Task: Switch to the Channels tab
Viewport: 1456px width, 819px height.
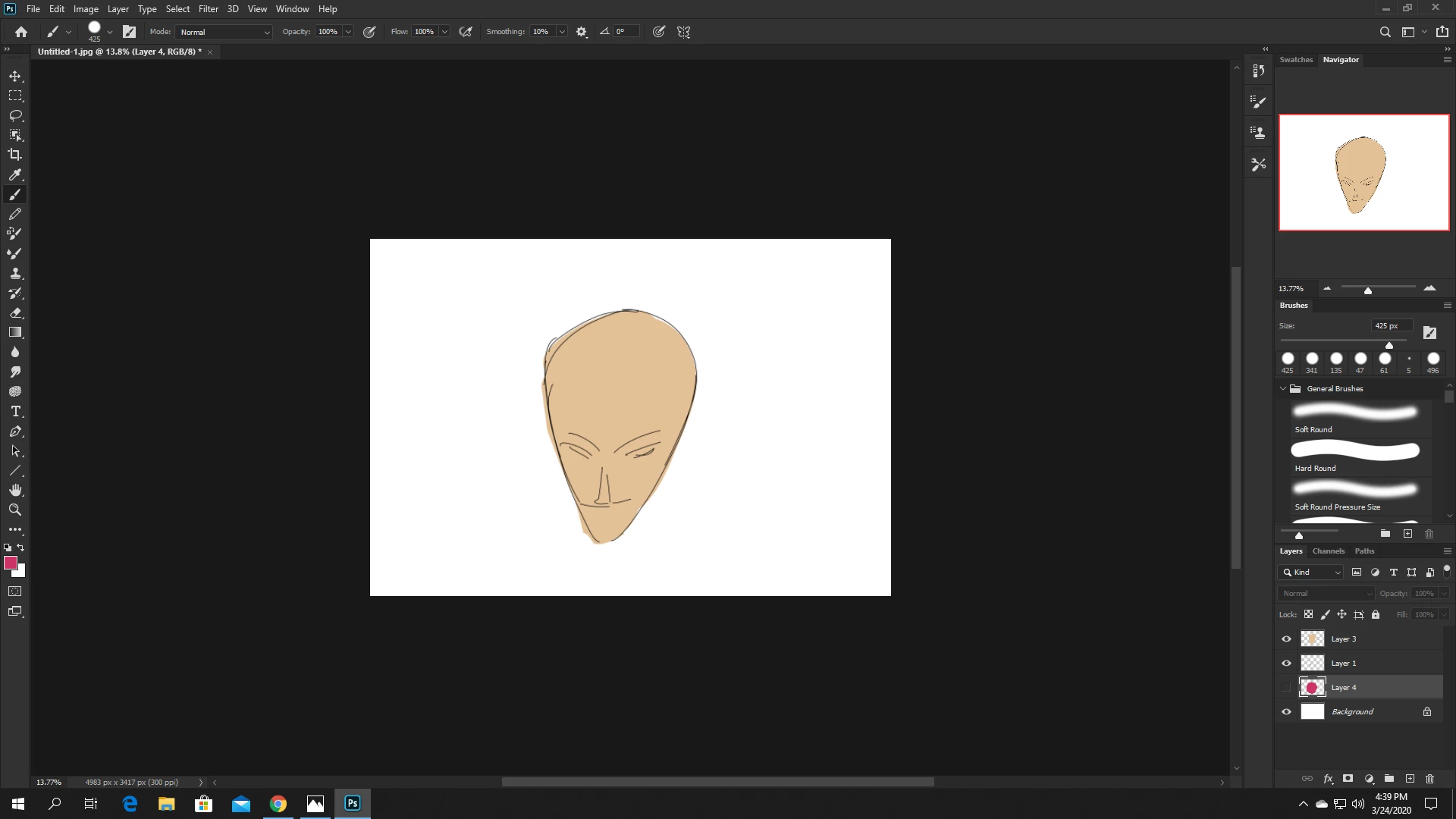Action: pos(1328,551)
